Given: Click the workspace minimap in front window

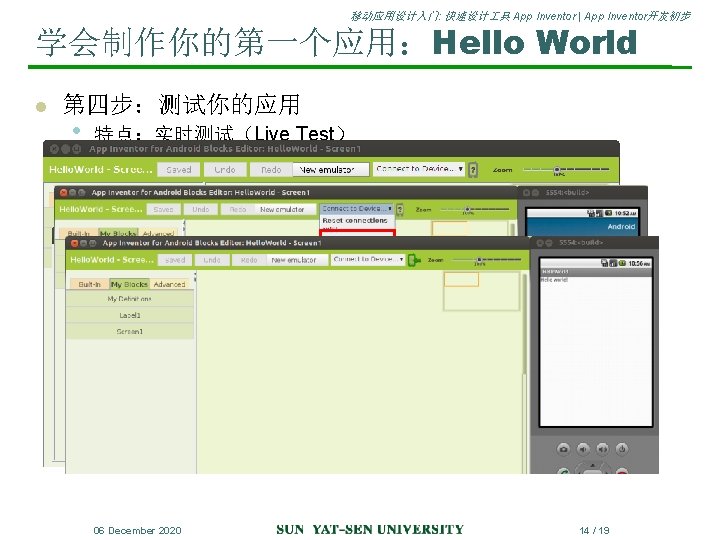Looking at the screenshot, I should click(481, 291).
